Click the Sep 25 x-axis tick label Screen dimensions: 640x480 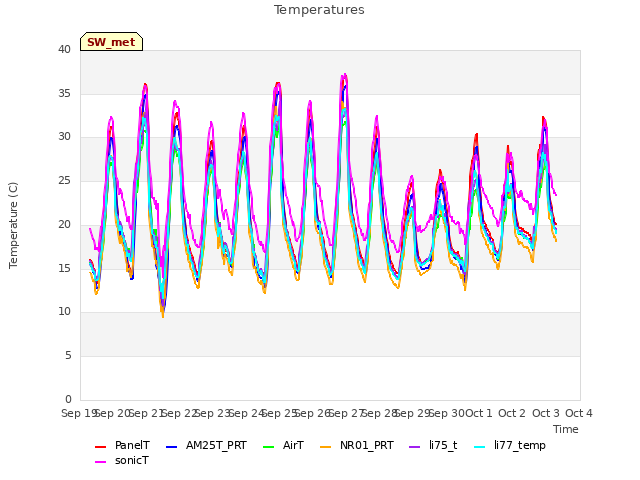(279, 413)
